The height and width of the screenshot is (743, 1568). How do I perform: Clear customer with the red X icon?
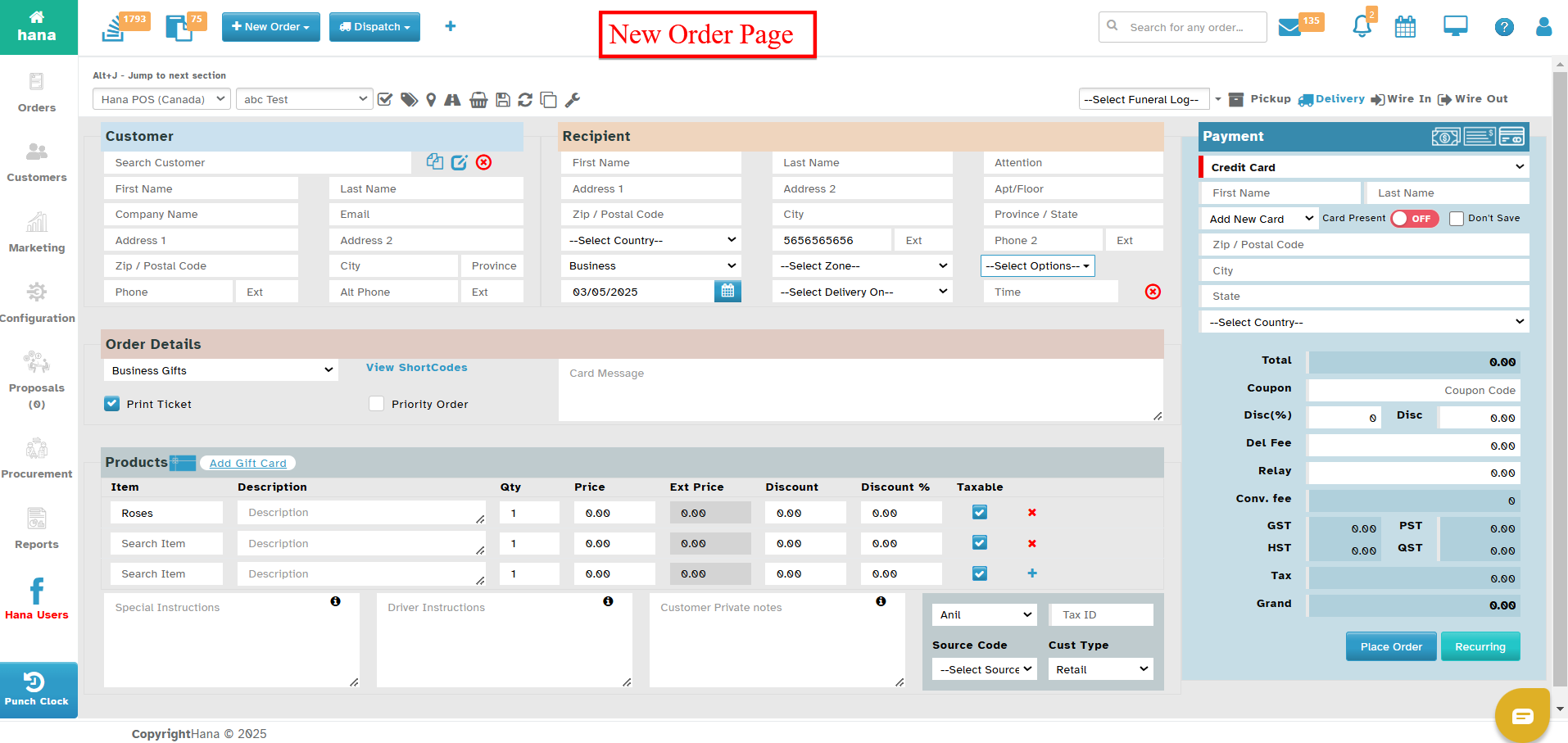point(484,162)
